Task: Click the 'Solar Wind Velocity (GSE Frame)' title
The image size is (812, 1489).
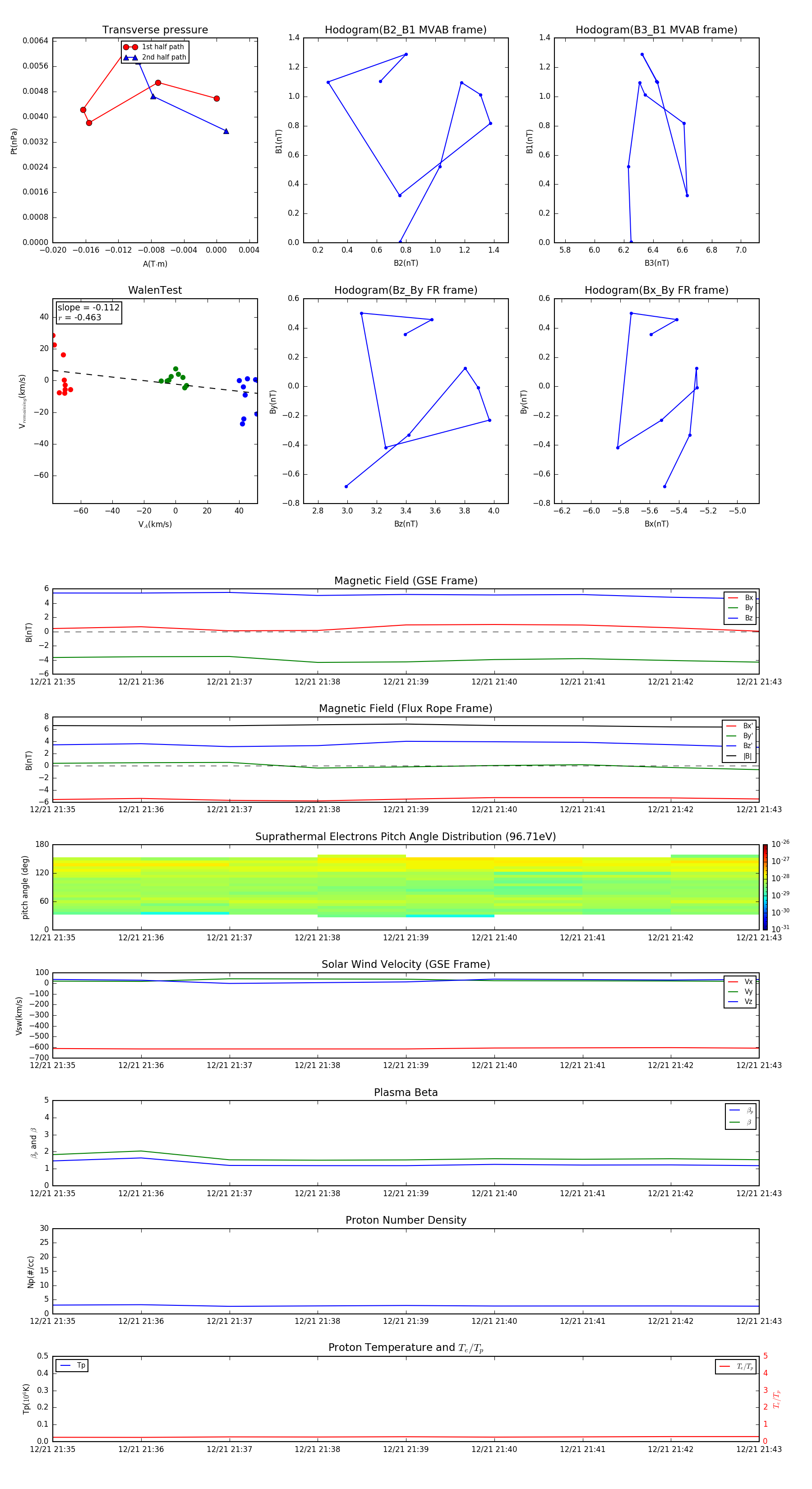Action: point(406,965)
